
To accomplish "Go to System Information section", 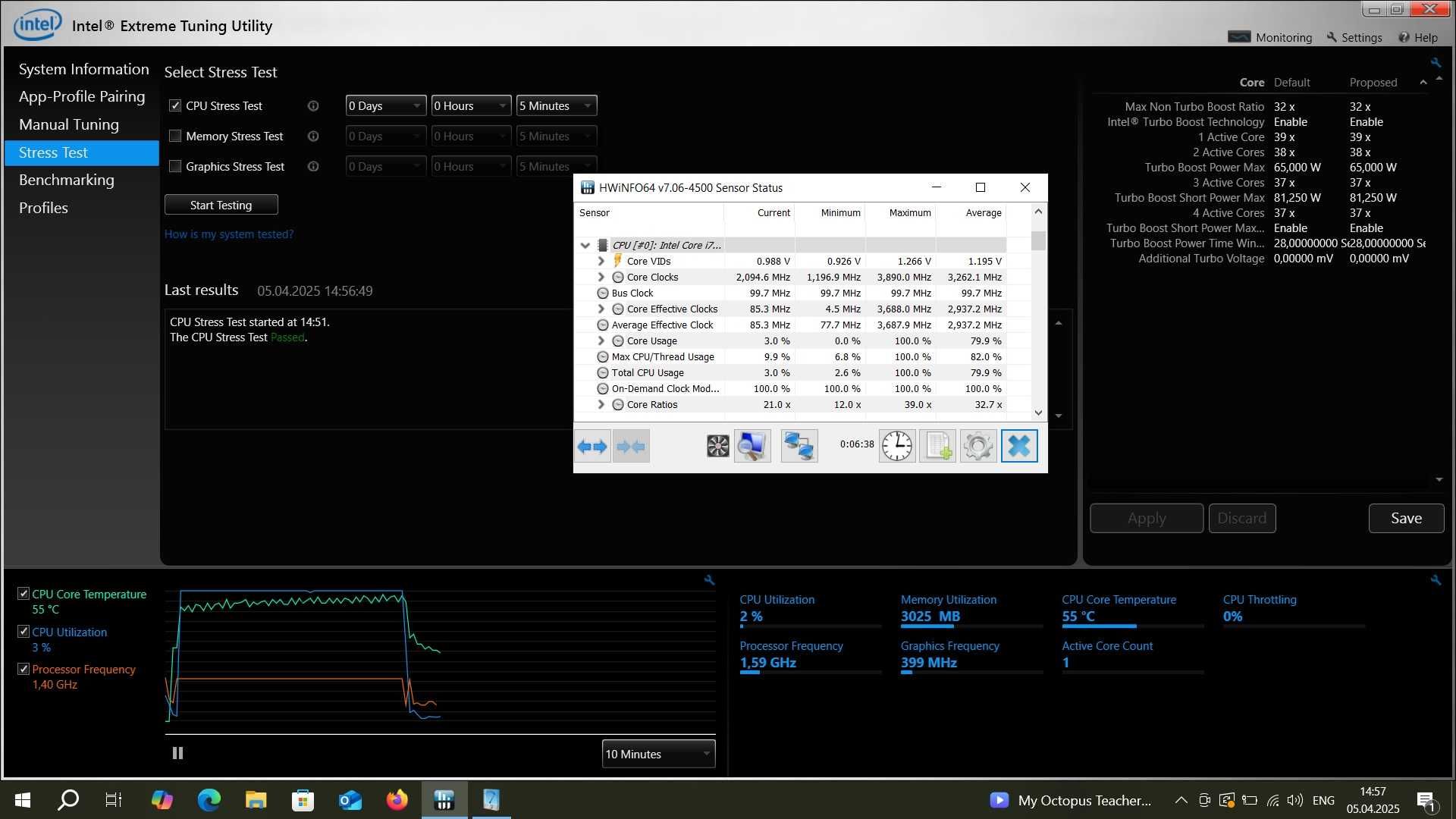I will [x=83, y=69].
